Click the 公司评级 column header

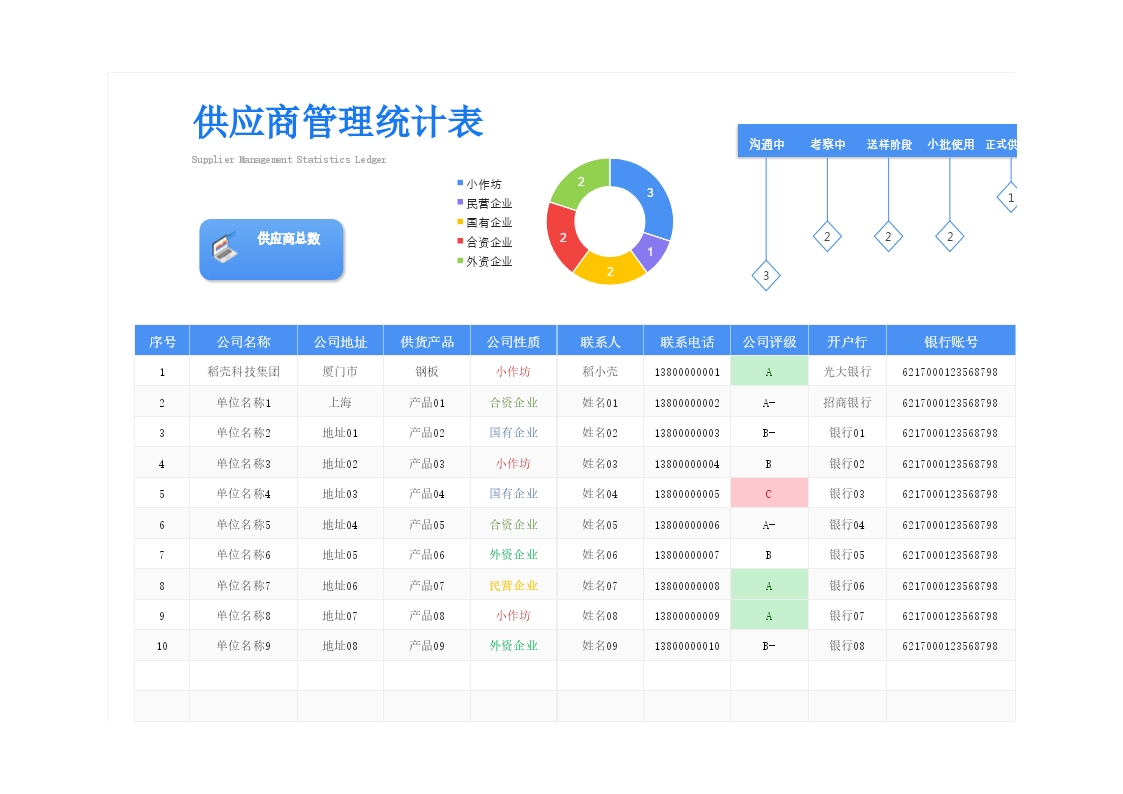pyautogui.click(x=769, y=341)
